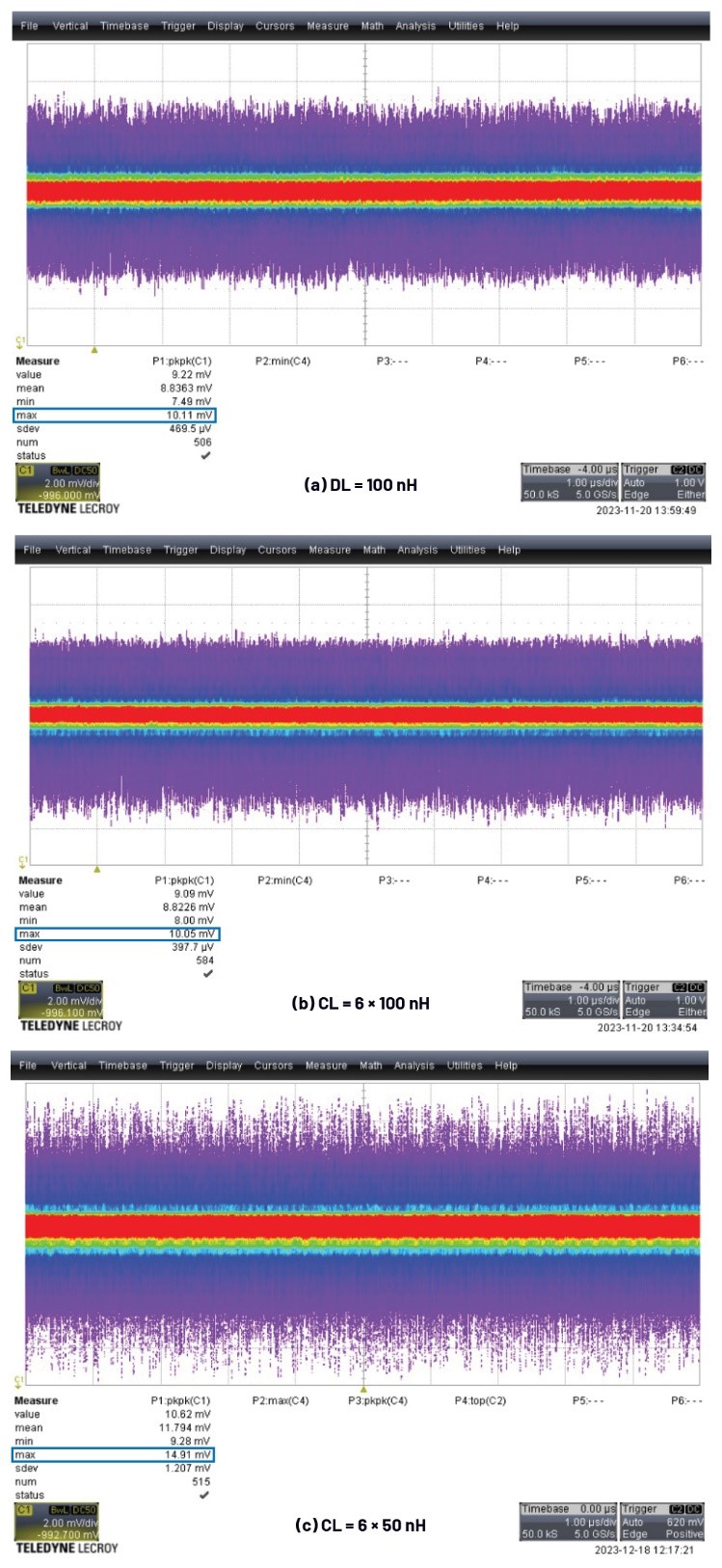Open the Measure menu in the middle oscilloscope window
722x1568 pixels.
tap(330, 550)
